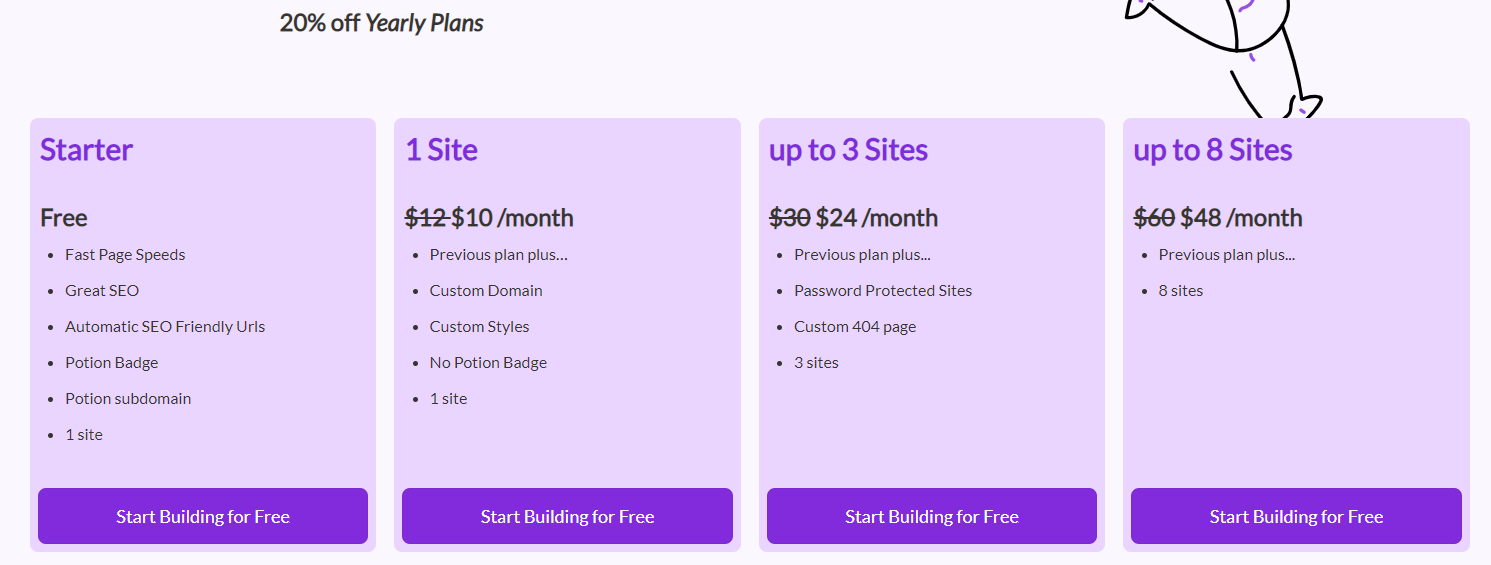Viewport: 1491px width, 565px height.
Task: Click the $10 /month price text
Action: click(x=512, y=217)
